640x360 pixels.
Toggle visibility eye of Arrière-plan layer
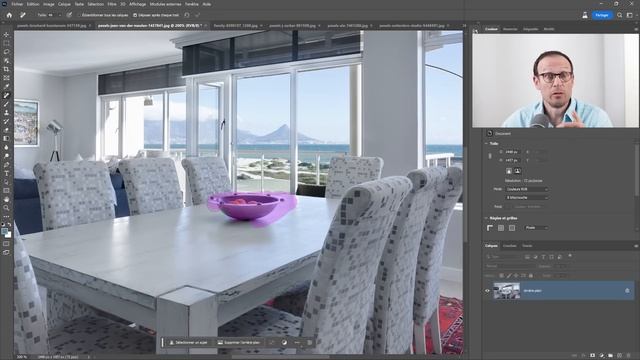tap(487, 291)
